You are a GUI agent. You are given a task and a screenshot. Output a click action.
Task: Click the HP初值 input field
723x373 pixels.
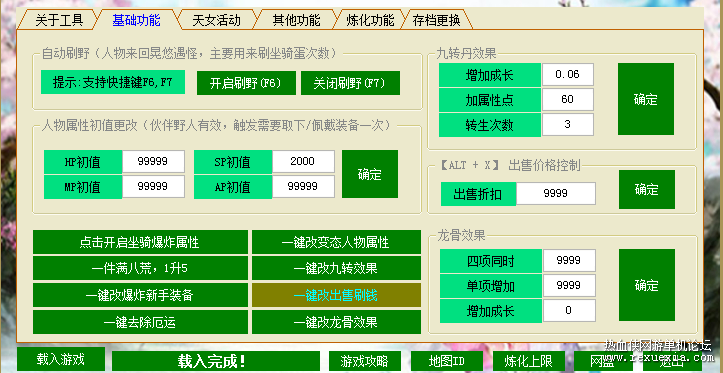(x=153, y=161)
